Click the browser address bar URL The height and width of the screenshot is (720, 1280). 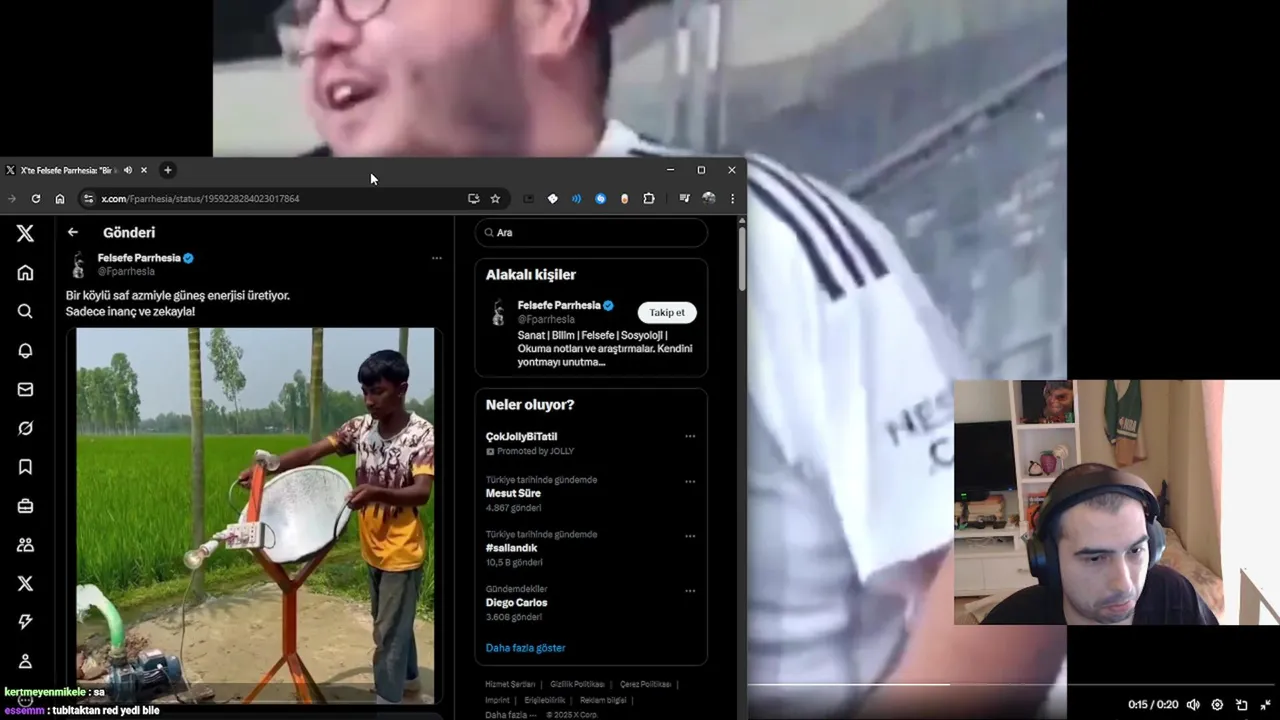200,199
